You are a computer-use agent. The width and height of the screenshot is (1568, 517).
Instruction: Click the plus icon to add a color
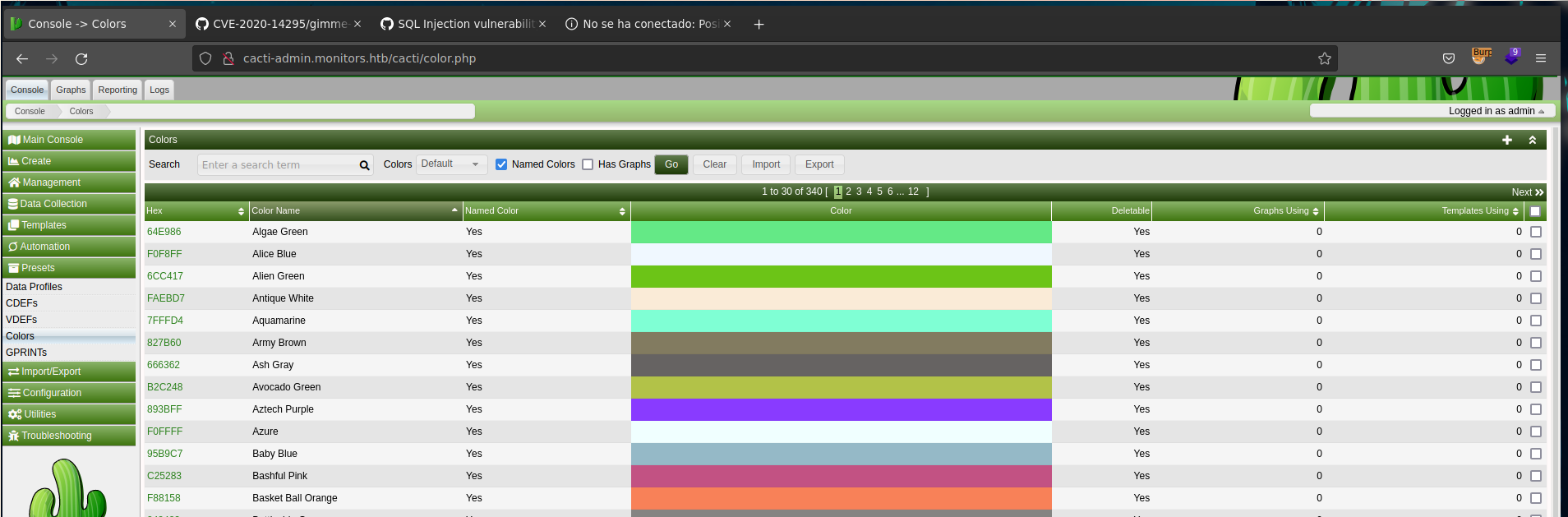coord(1506,140)
